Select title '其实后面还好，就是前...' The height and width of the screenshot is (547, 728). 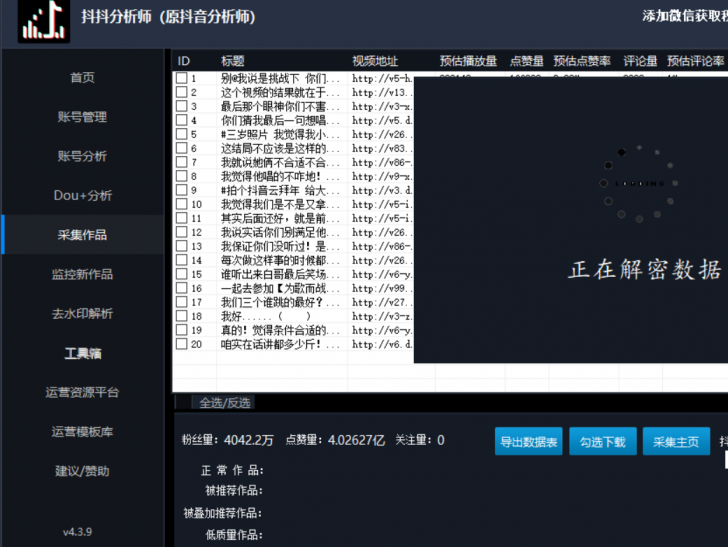[x=280, y=218]
